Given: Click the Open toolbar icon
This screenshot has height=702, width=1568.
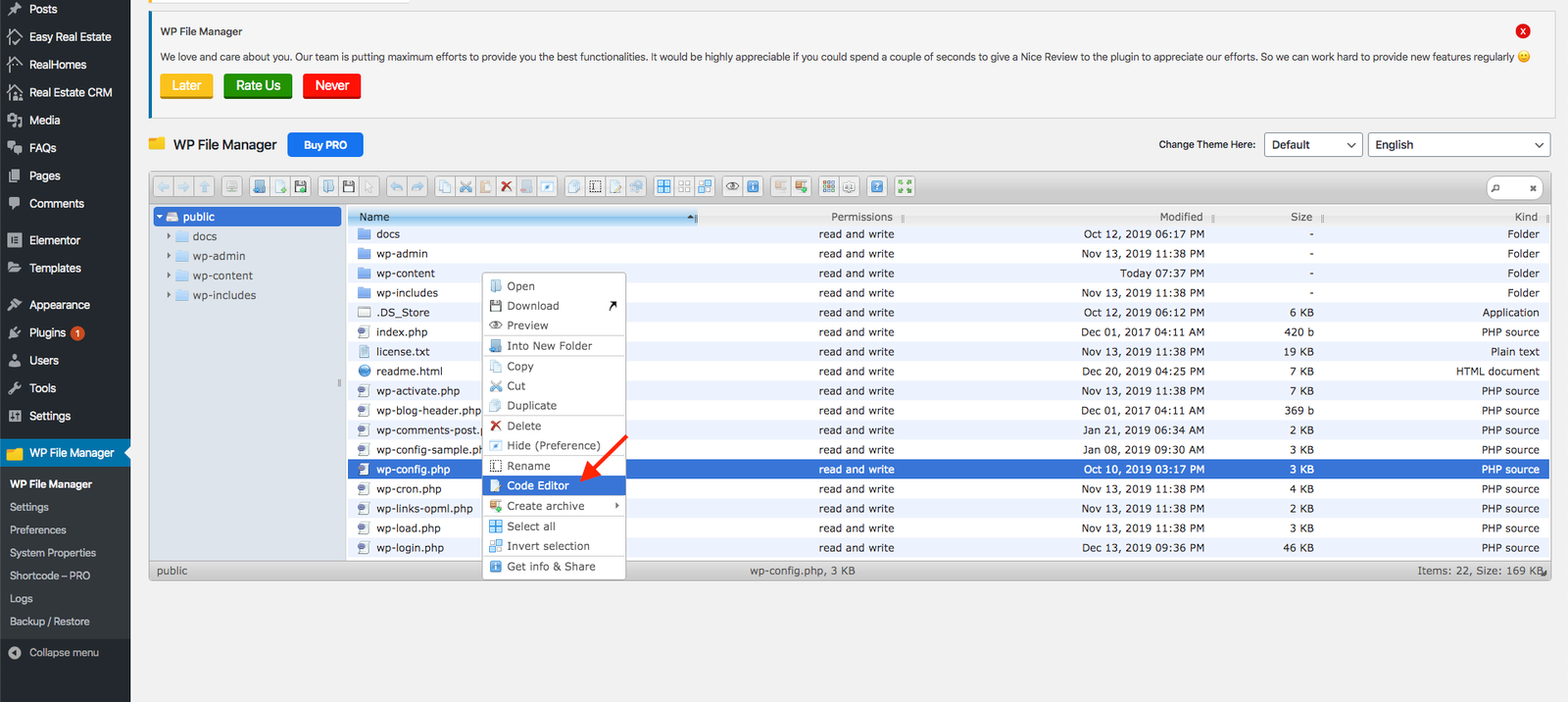Looking at the screenshot, I should pyautogui.click(x=328, y=186).
